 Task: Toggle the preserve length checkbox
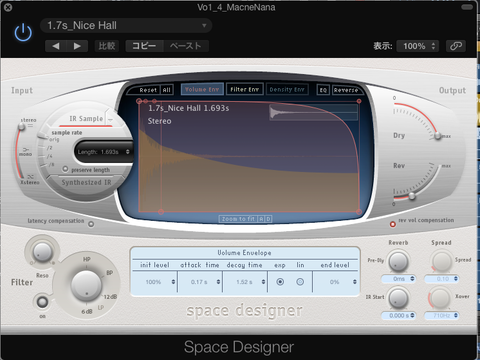click(65, 169)
